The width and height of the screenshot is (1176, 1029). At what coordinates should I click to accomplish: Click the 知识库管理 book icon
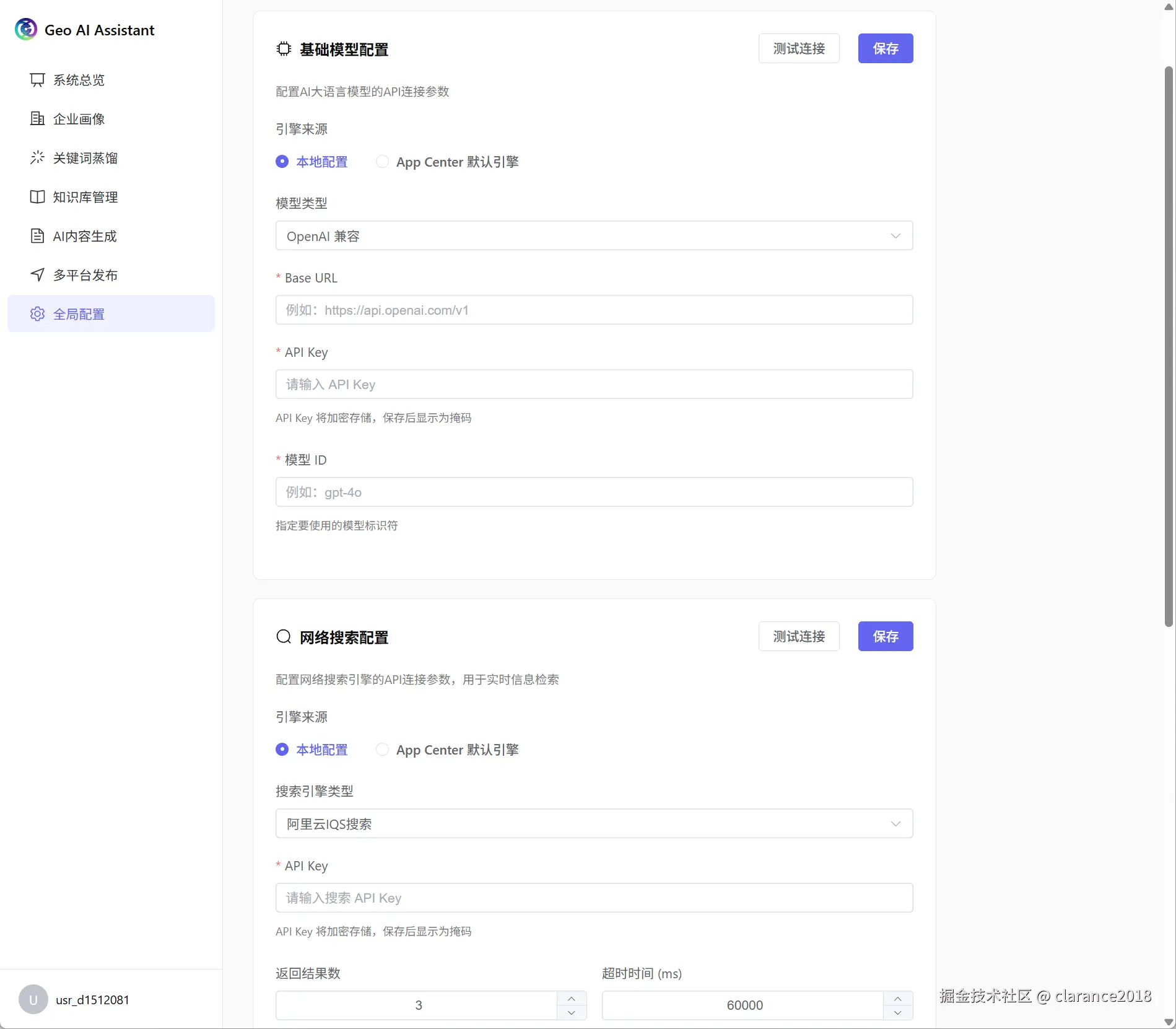point(38,197)
